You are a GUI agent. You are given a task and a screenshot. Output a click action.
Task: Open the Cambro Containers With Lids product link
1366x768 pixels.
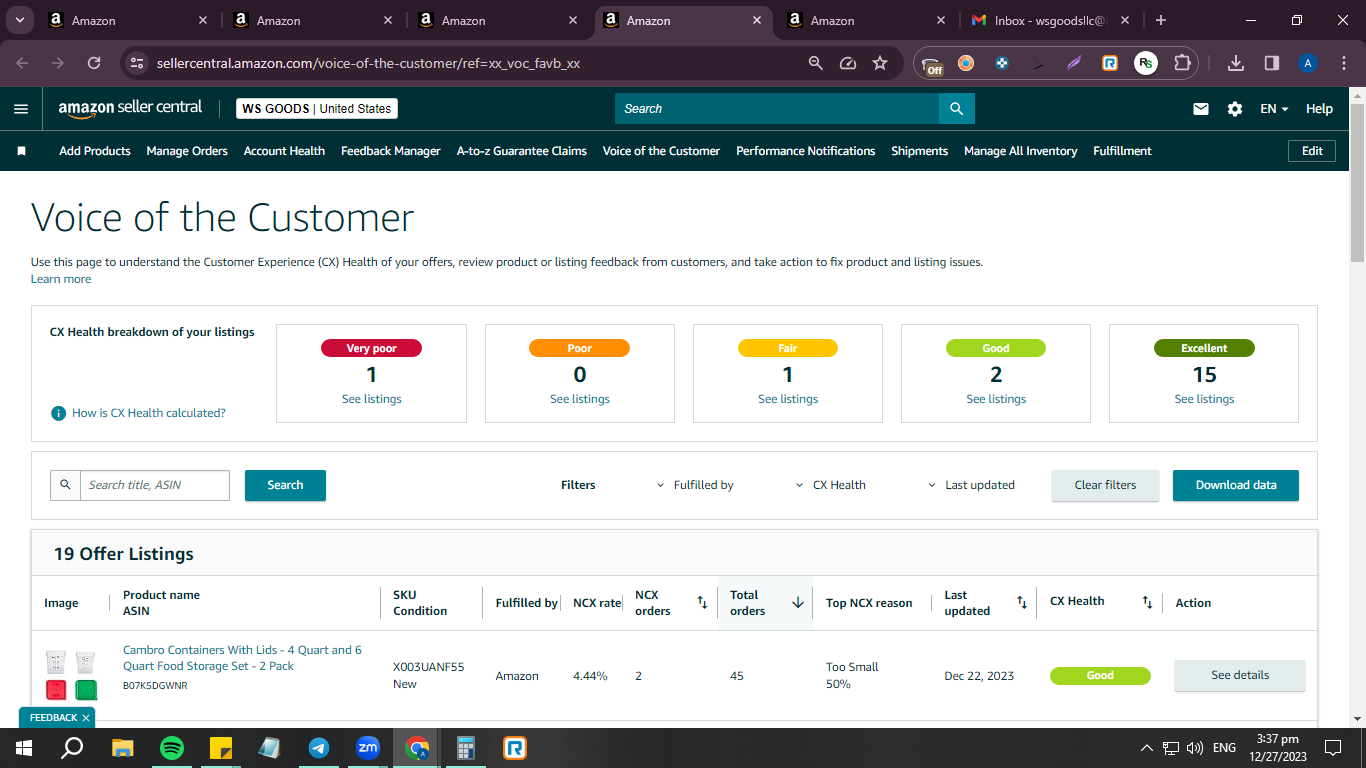click(x=242, y=658)
